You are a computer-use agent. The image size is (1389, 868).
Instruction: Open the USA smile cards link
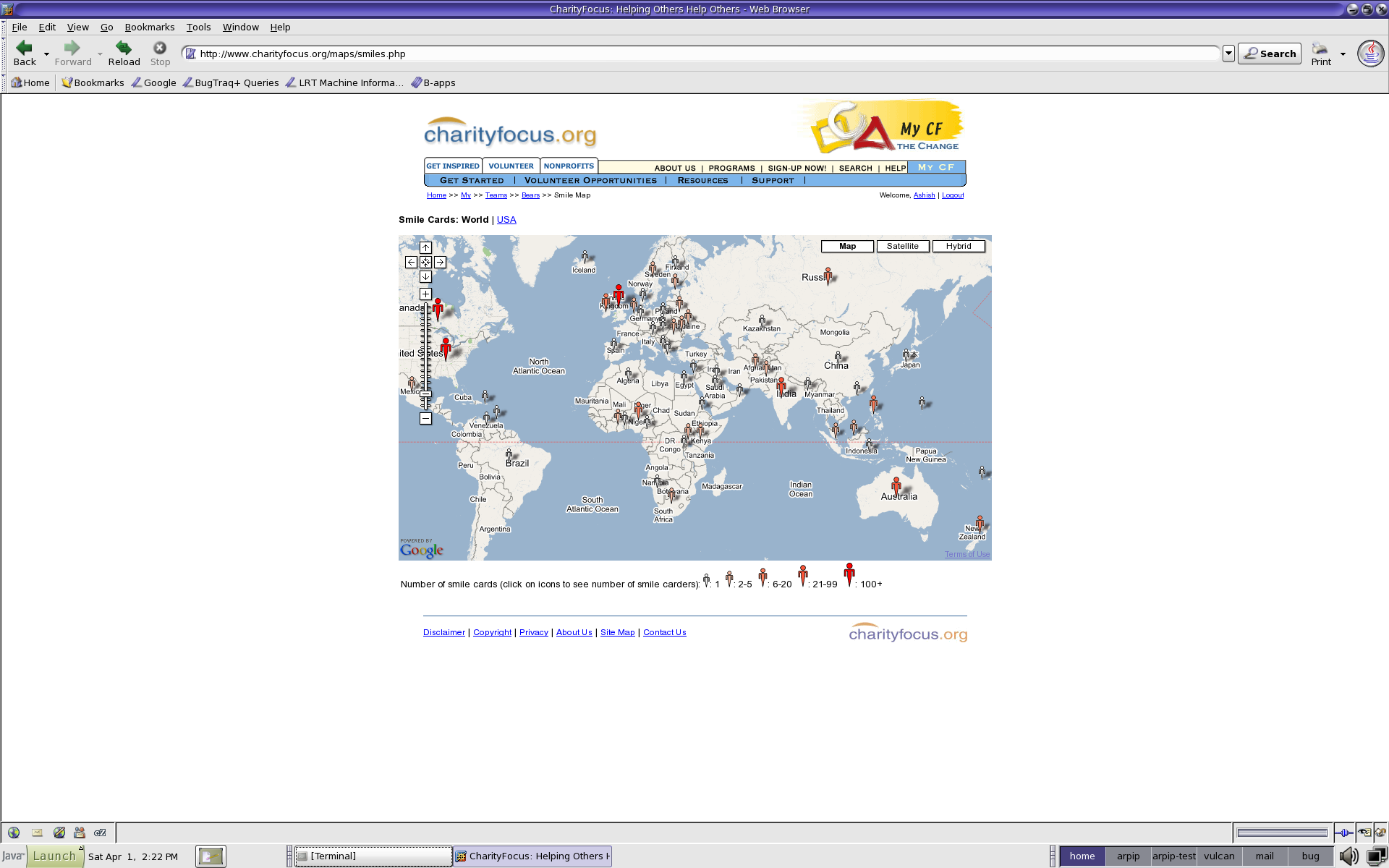point(506,220)
